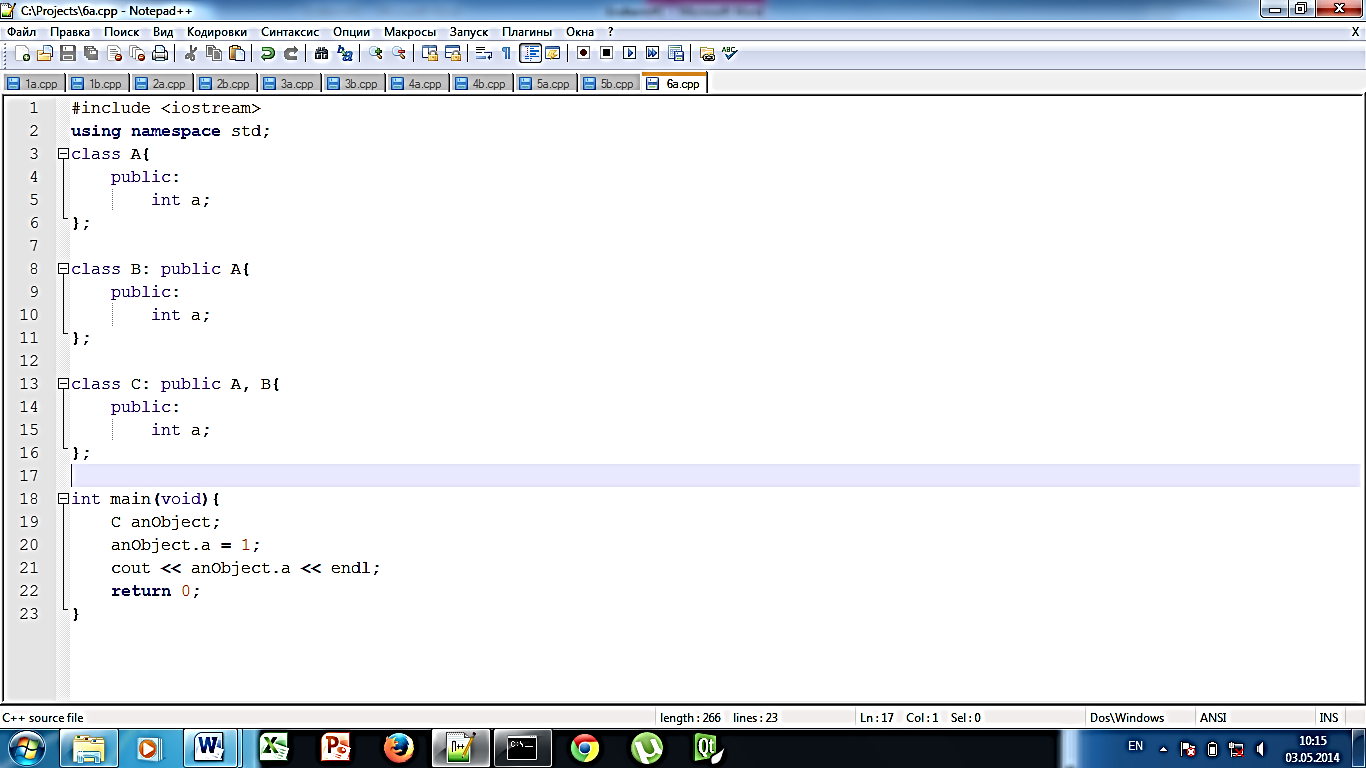Toggle the indent guide button

(530, 53)
